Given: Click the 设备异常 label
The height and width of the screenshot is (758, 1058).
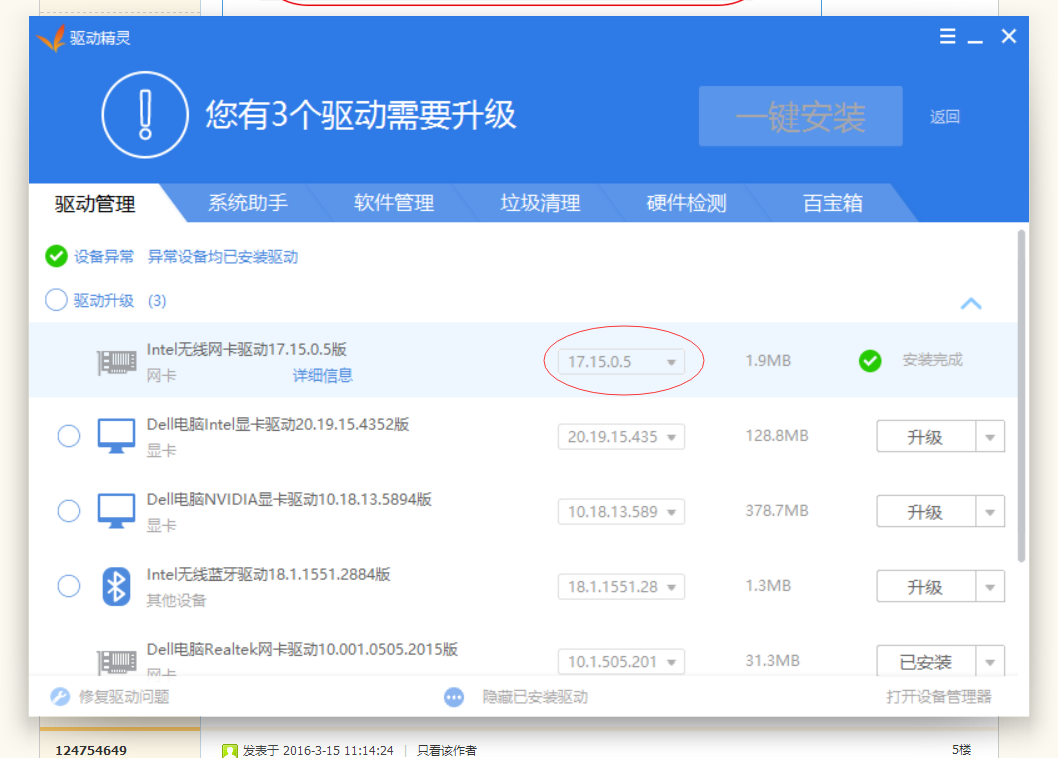Looking at the screenshot, I should pyautogui.click(x=104, y=256).
